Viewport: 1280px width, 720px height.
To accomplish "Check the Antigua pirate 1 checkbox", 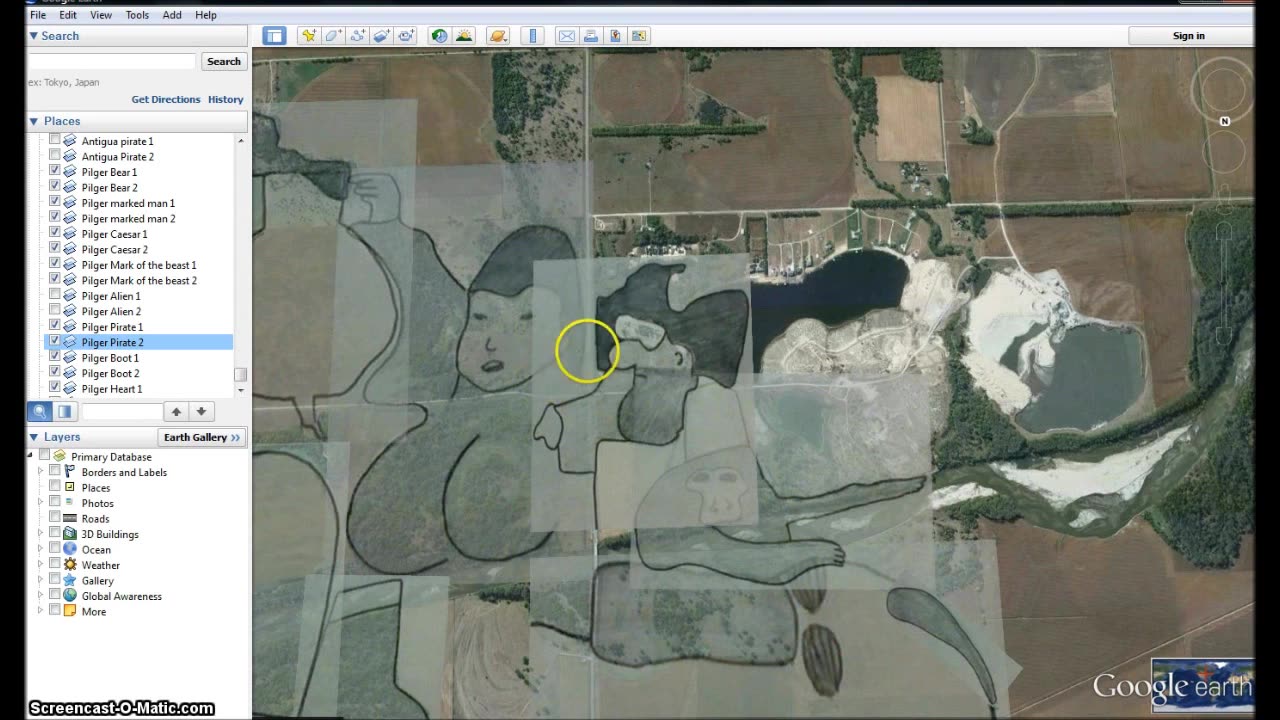I will pyautogui.click(x=55, y=141).
